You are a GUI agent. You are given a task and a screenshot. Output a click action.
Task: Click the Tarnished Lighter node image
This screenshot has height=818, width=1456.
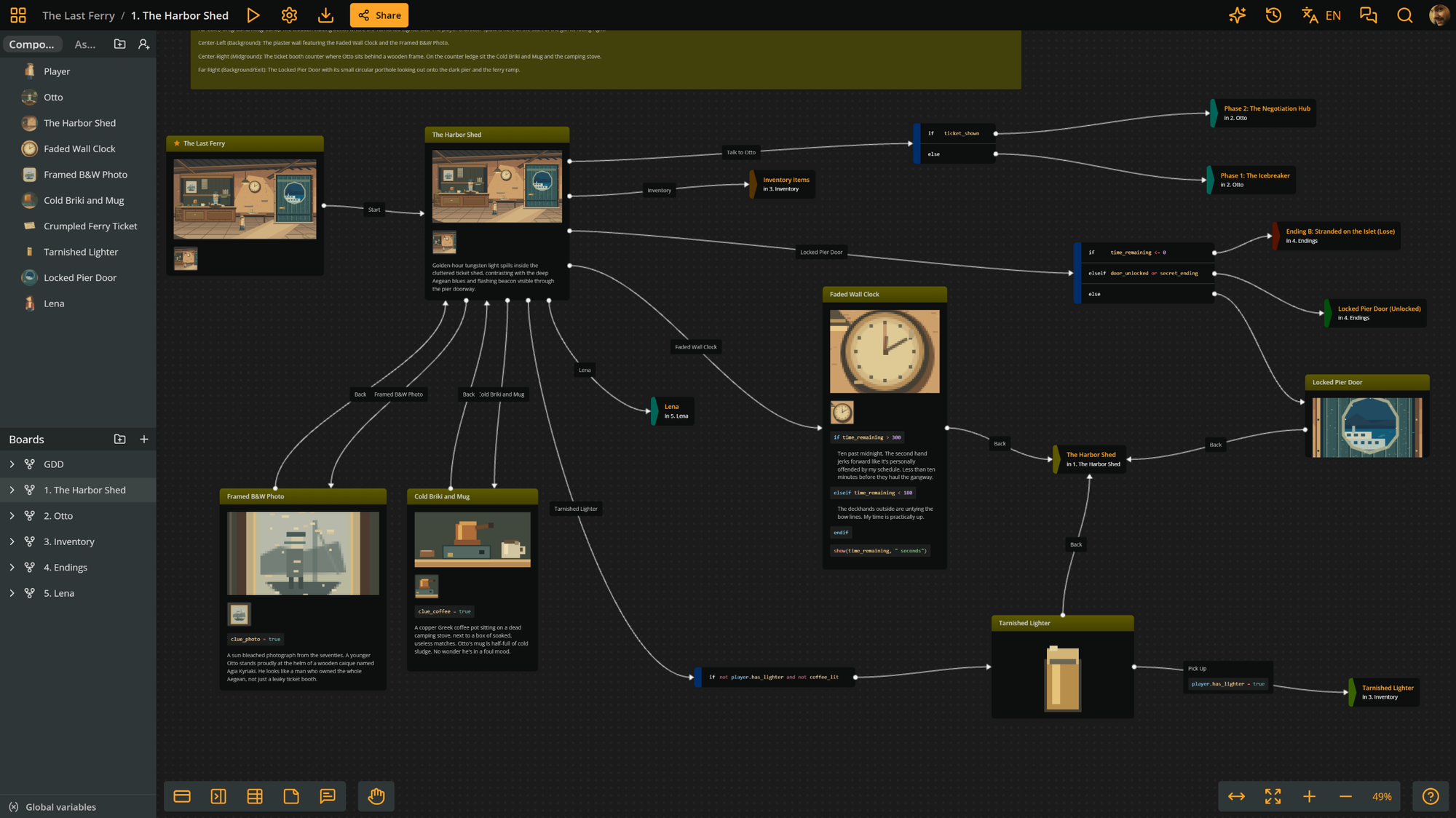click(1062, 678)
